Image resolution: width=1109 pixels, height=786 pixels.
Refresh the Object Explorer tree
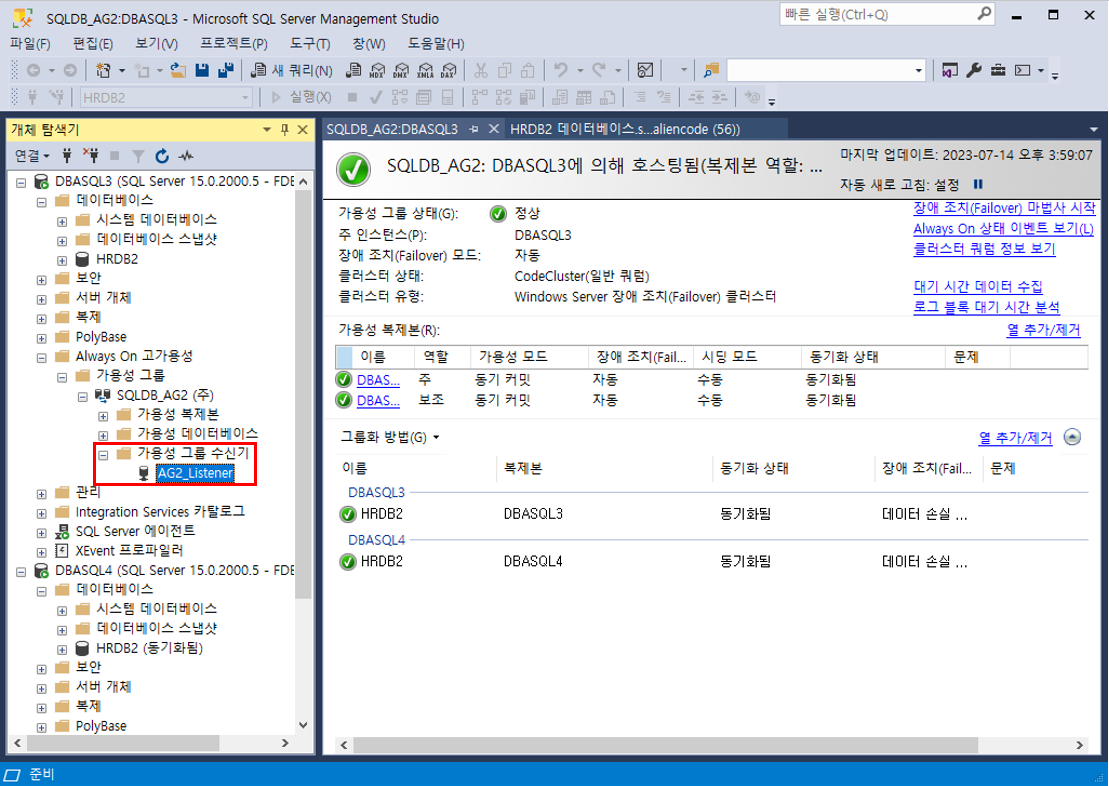(x=162, y=156)
